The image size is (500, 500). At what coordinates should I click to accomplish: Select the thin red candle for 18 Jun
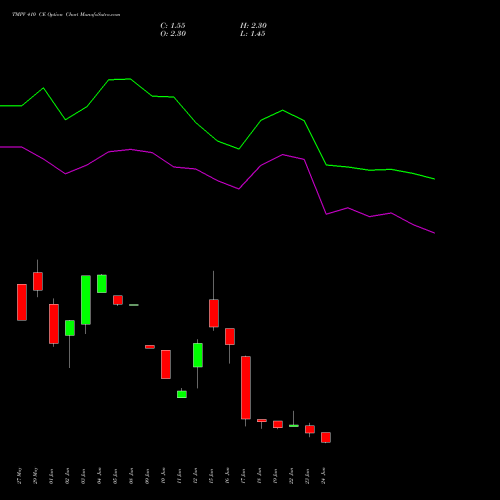262,421
